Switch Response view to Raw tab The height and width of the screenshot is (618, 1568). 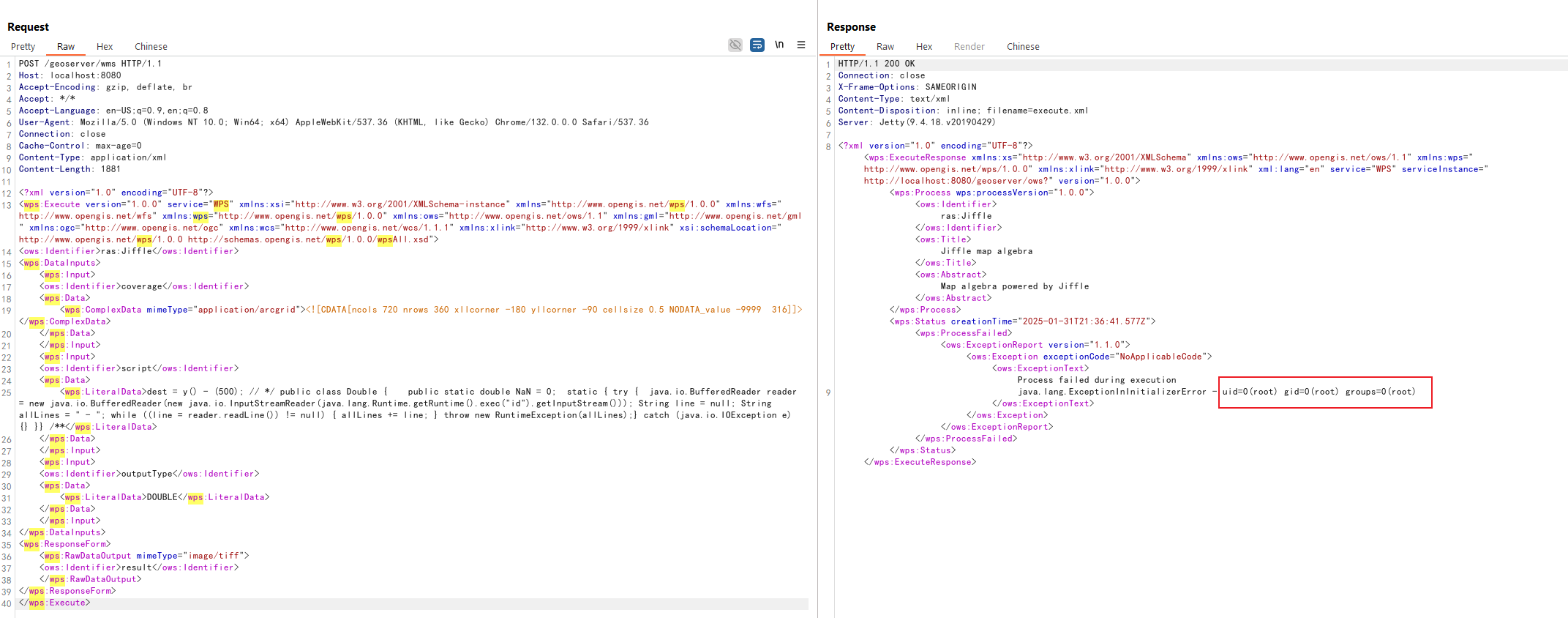[885, 46]
